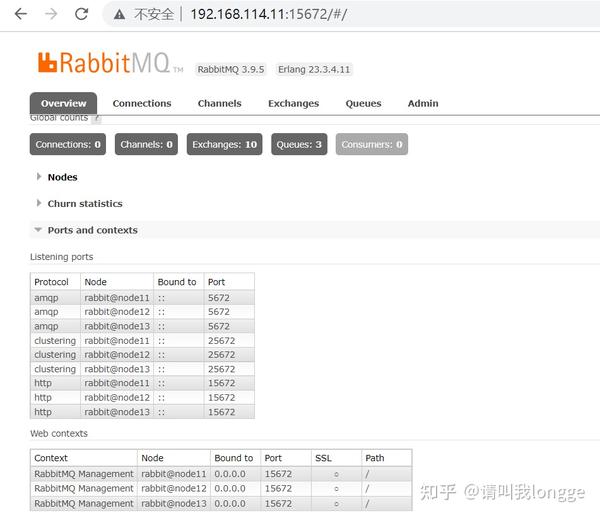This screenshot has height=518, width=600.
Task: Open the RabbitMQ logo home link
Action: [x=110, y=62]
